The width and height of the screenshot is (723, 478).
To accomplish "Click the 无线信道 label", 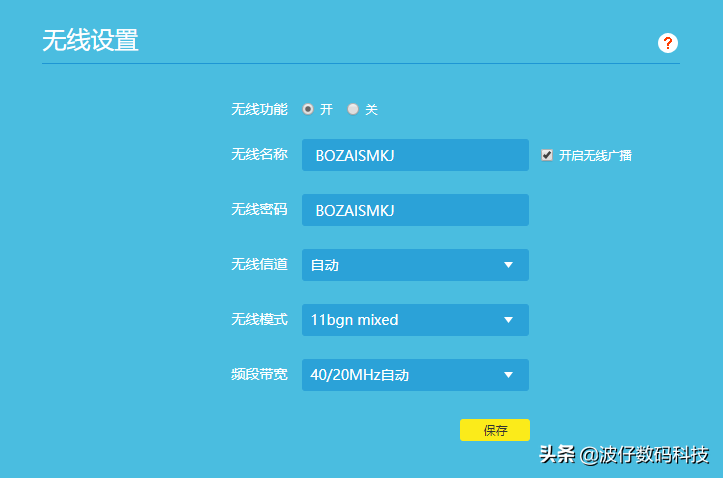I will coord(259,264).
